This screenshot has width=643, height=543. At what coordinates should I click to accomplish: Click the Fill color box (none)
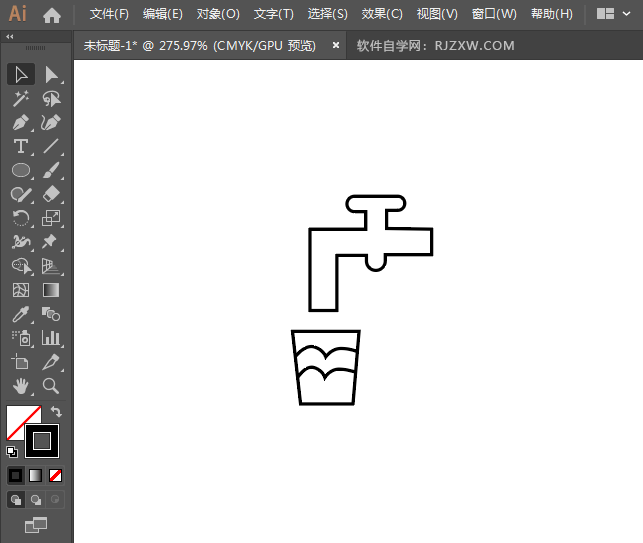16,416
